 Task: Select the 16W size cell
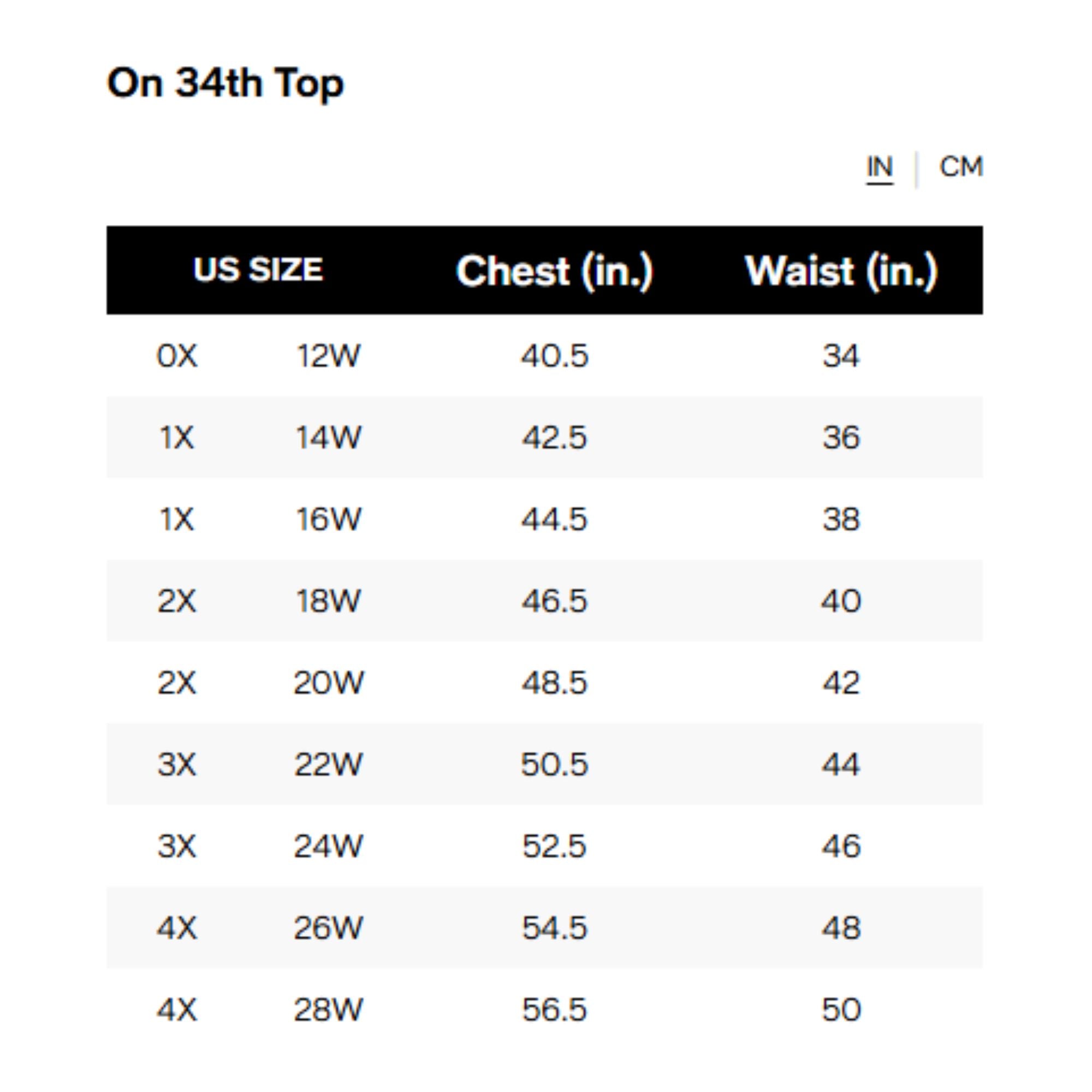pyautogui.click(x=328, y=519)
